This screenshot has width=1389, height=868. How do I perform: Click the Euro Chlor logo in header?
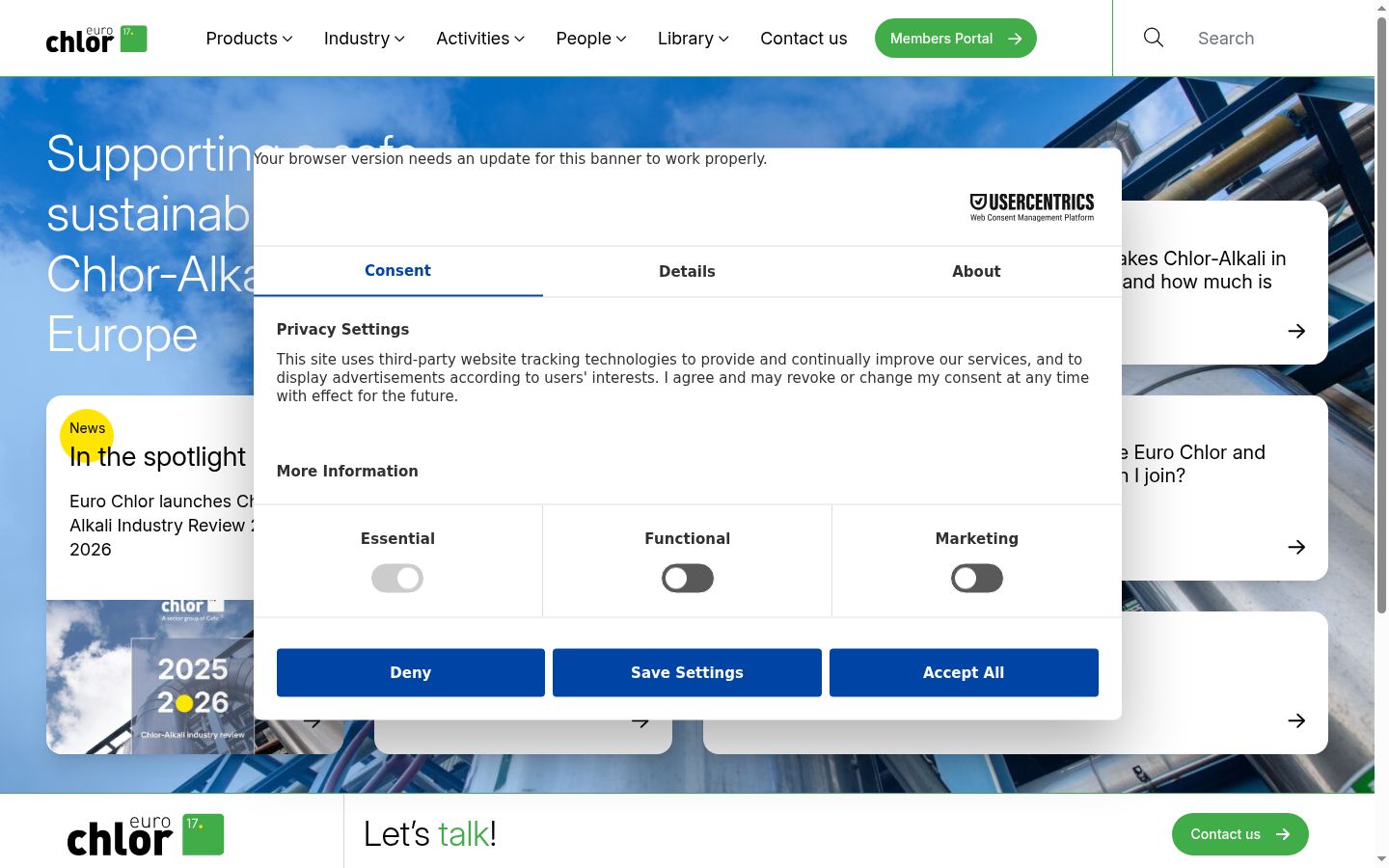[96, 39]
